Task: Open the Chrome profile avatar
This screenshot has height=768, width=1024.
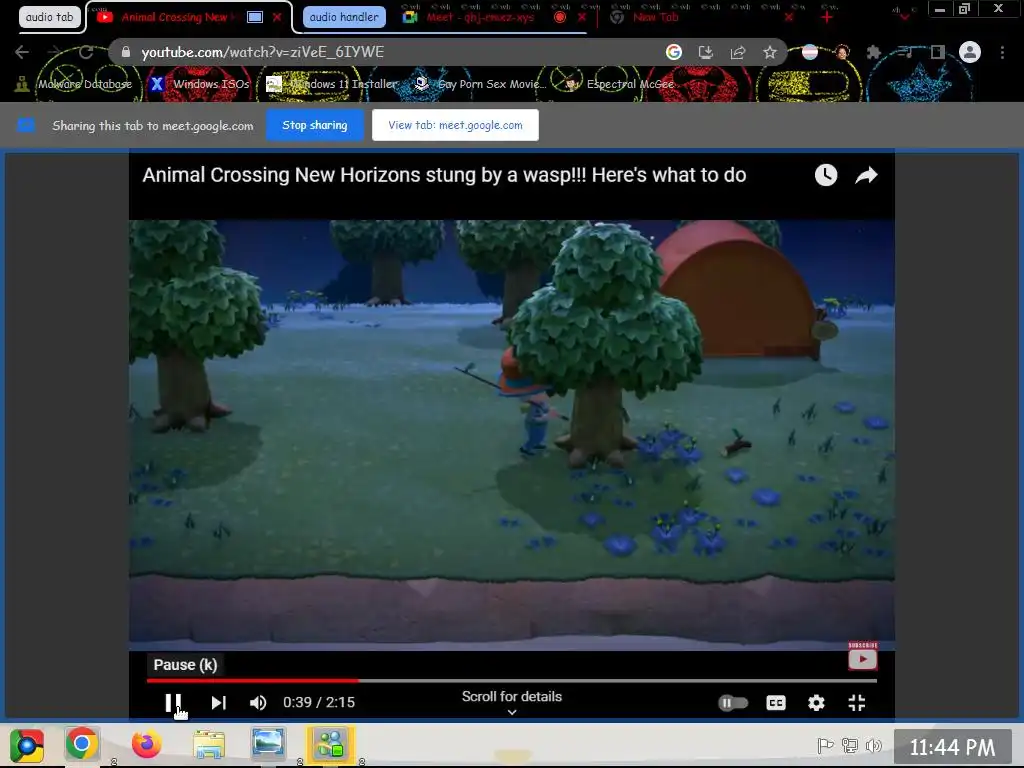Action: (970, 52)
